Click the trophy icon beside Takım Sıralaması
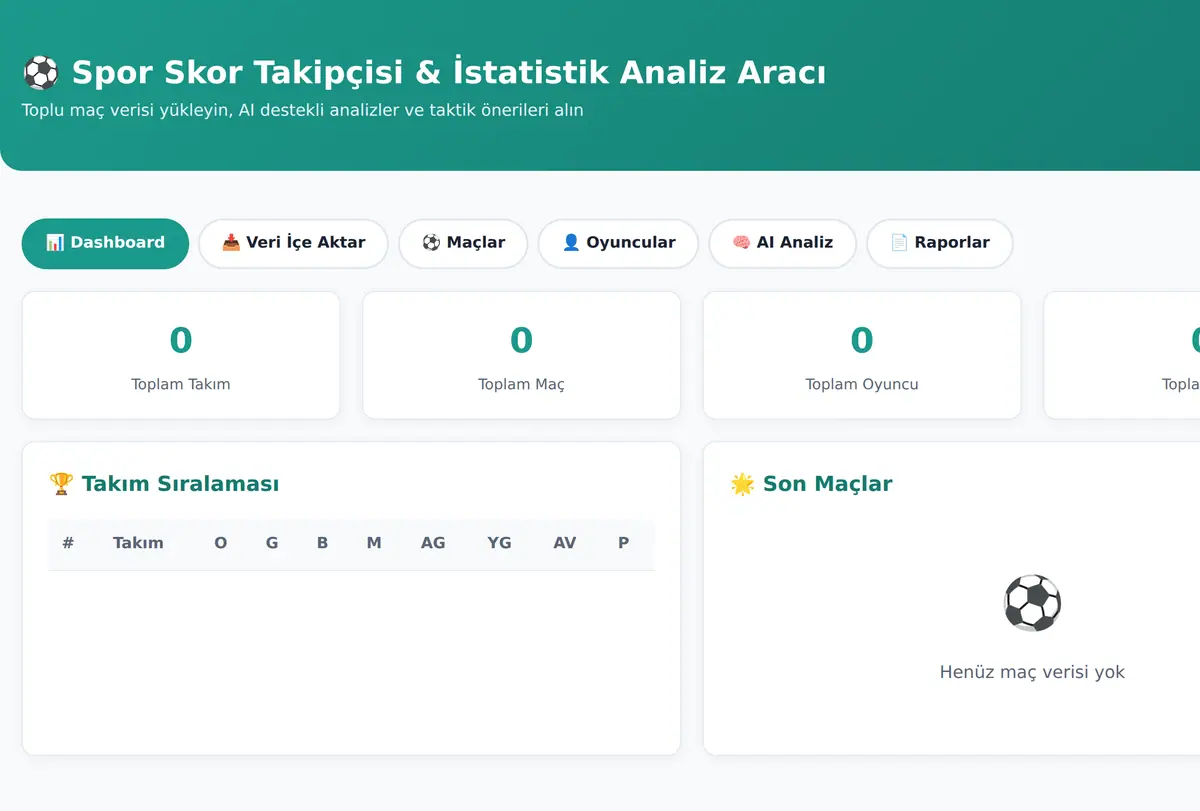The height and width of the screenshot is (811, 1200). tap(61, 484)
